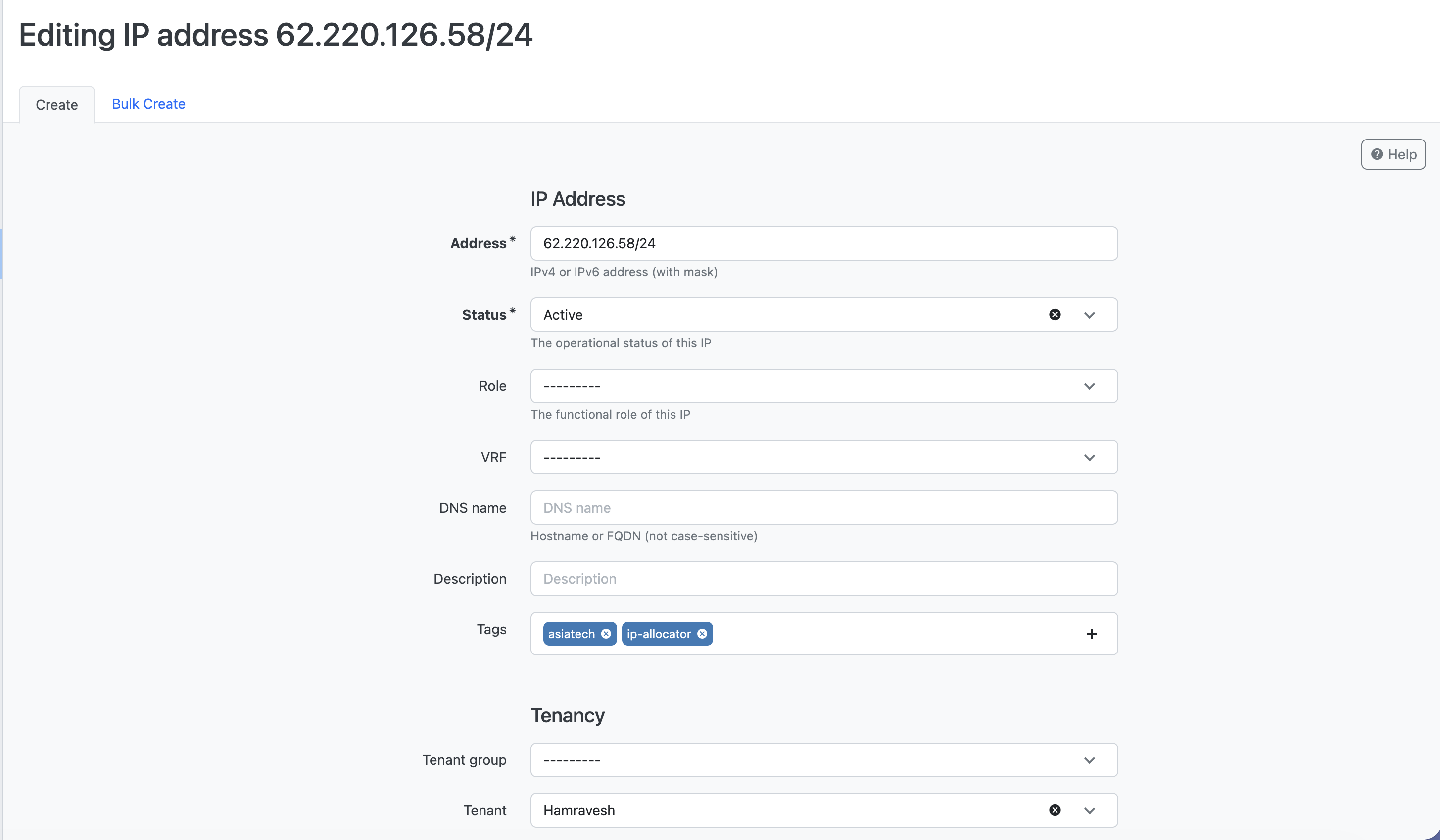The height and width of the screenshot is (840, 1440).
Task: Remove the ip-allocator tag
Action: 702,634
